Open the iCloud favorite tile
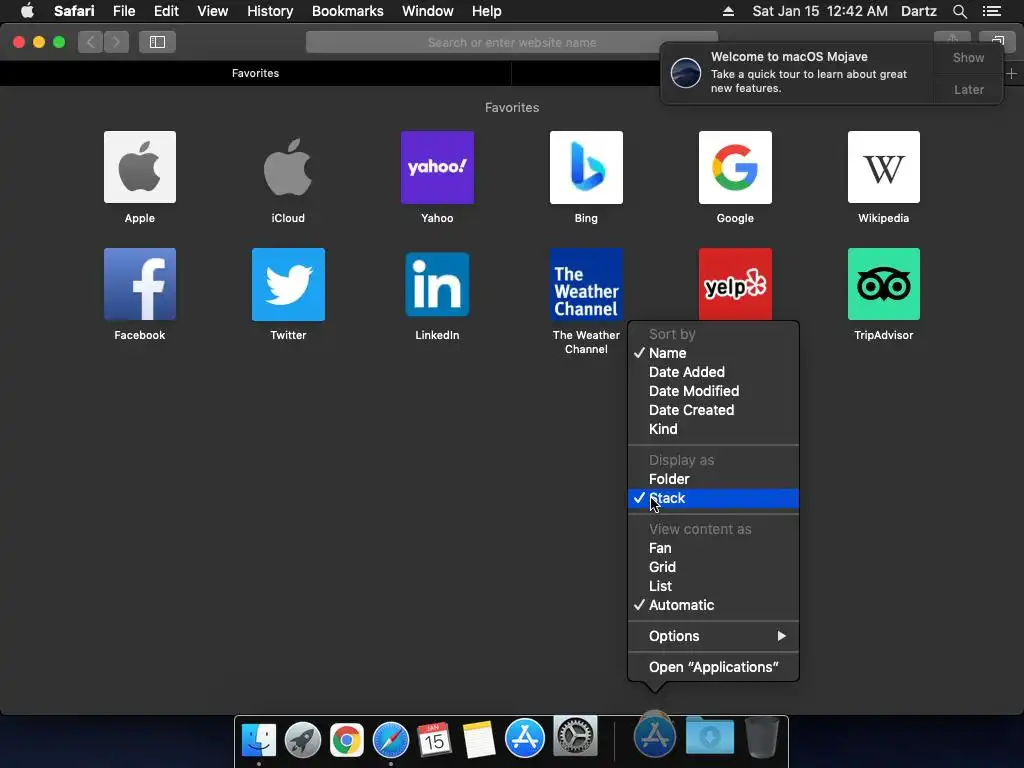Viewport: 1024px width, 768px height. (x=288, y=167)
